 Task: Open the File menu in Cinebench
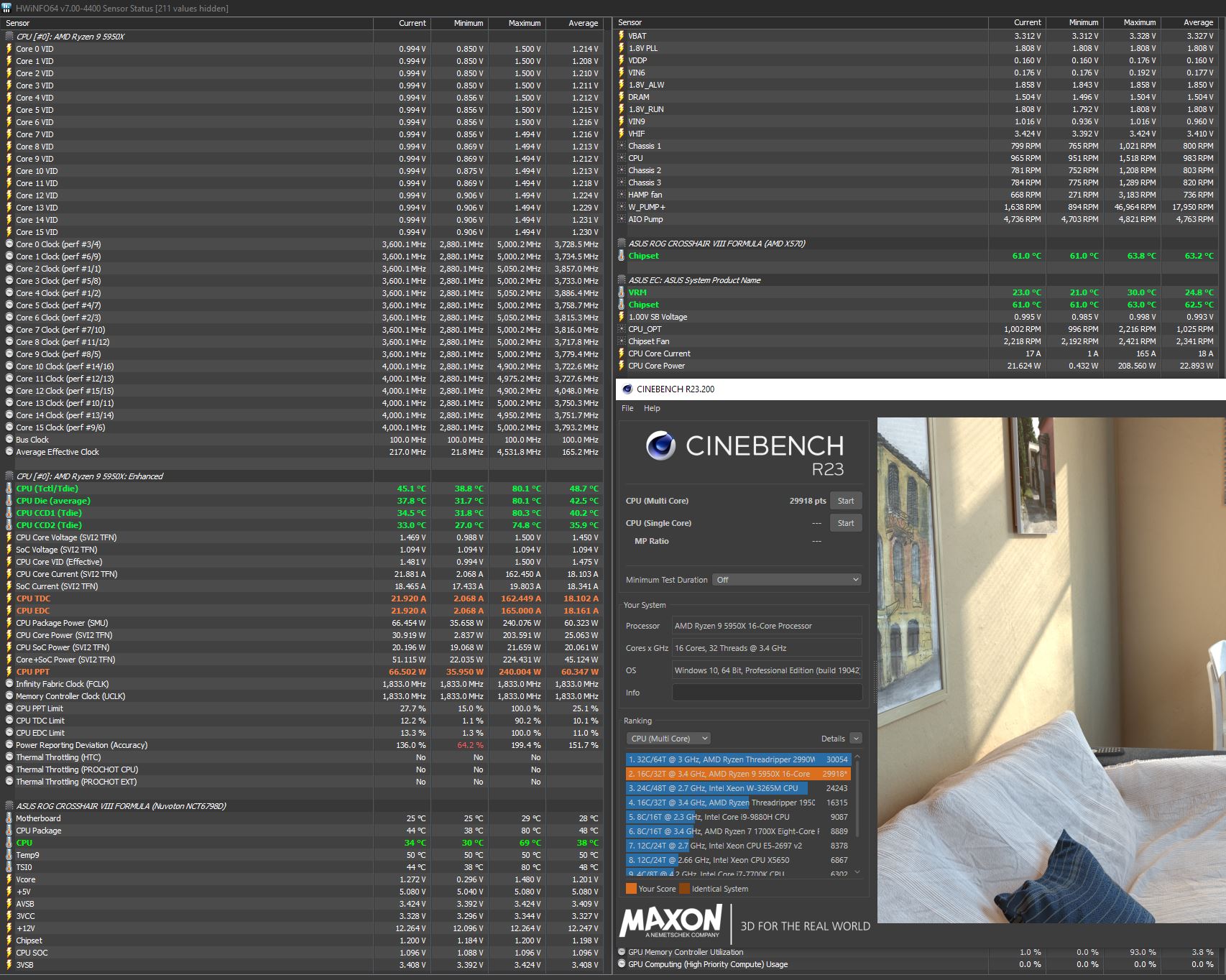coord(627,408)
